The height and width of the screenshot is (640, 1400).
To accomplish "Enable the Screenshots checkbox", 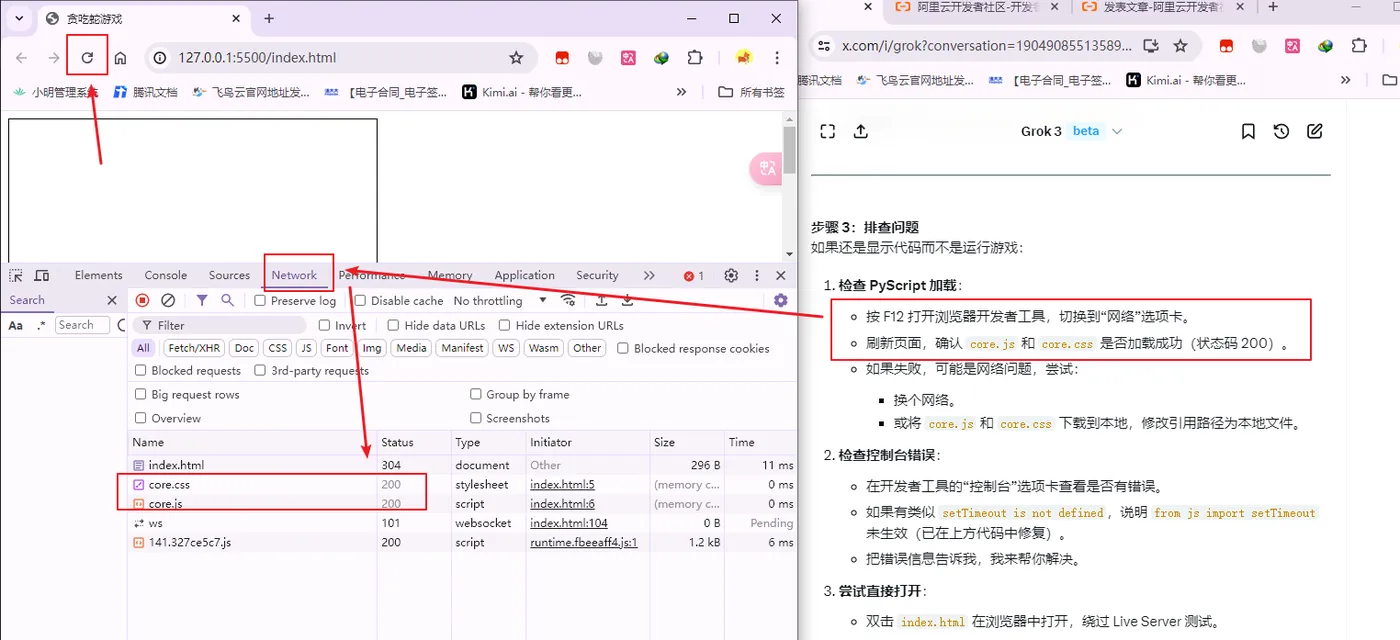I will [x=475, y=418].
